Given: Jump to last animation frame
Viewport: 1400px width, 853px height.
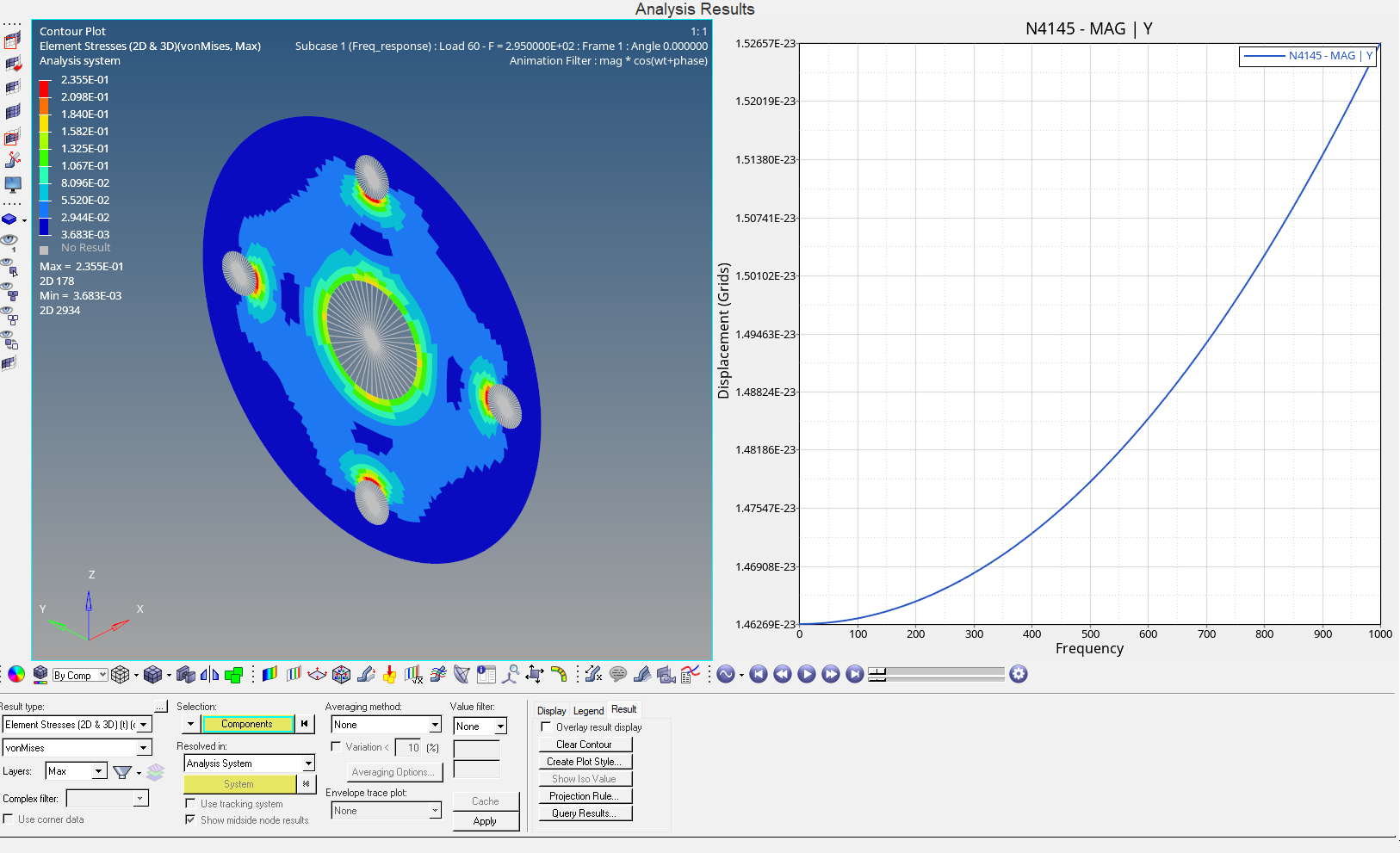Looking at the screenshot, I should point(854,674).
